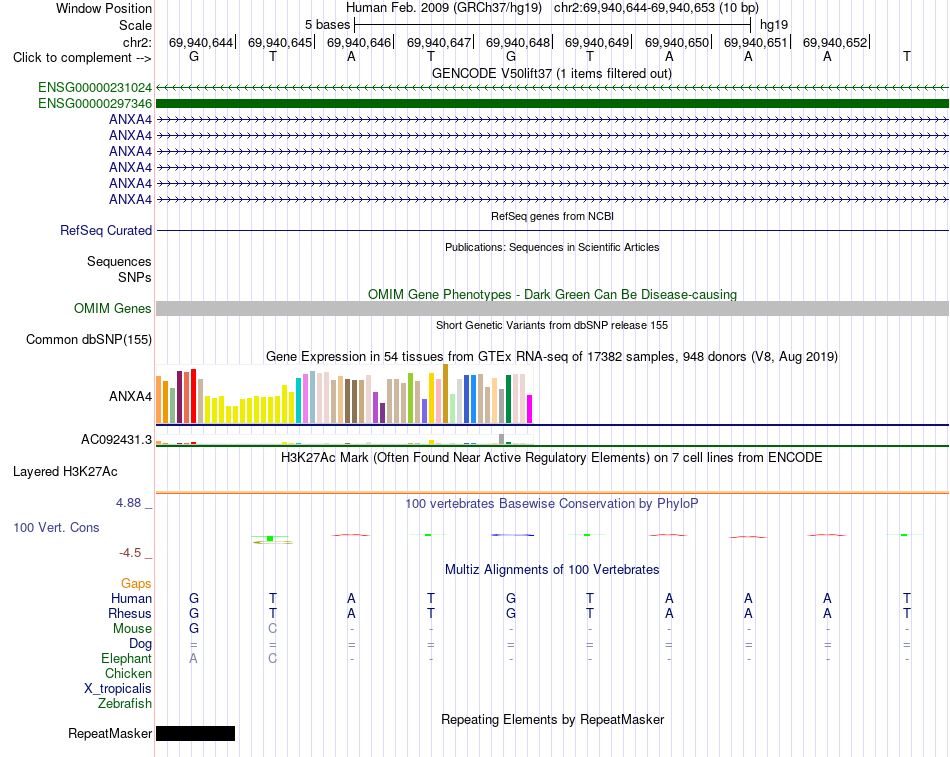Click OMIM Gene Phenotypes track title
This screenshot has width=950, height=757.
pos(552,295)
